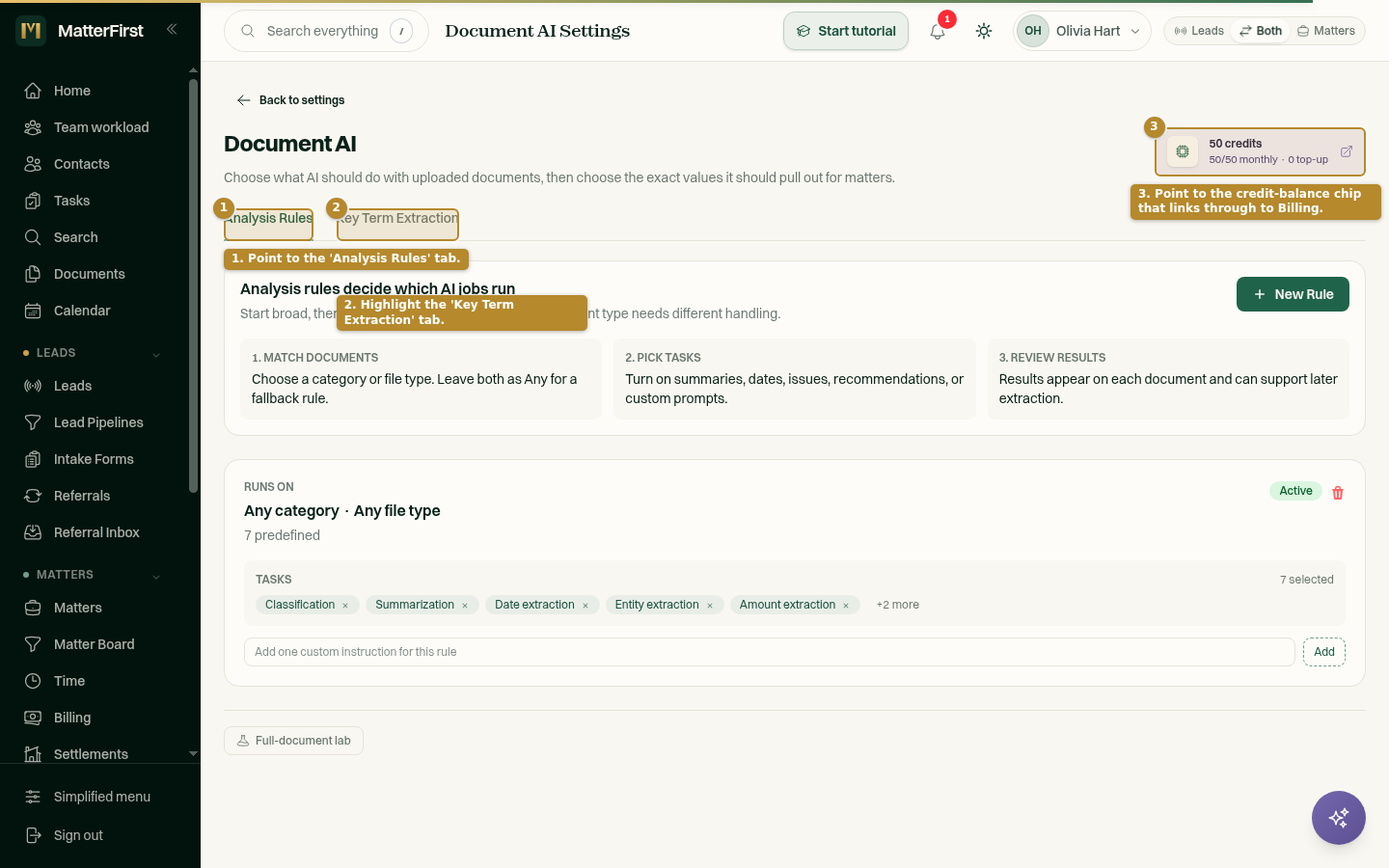Open notifications bell with one alert

click(938, 31)
